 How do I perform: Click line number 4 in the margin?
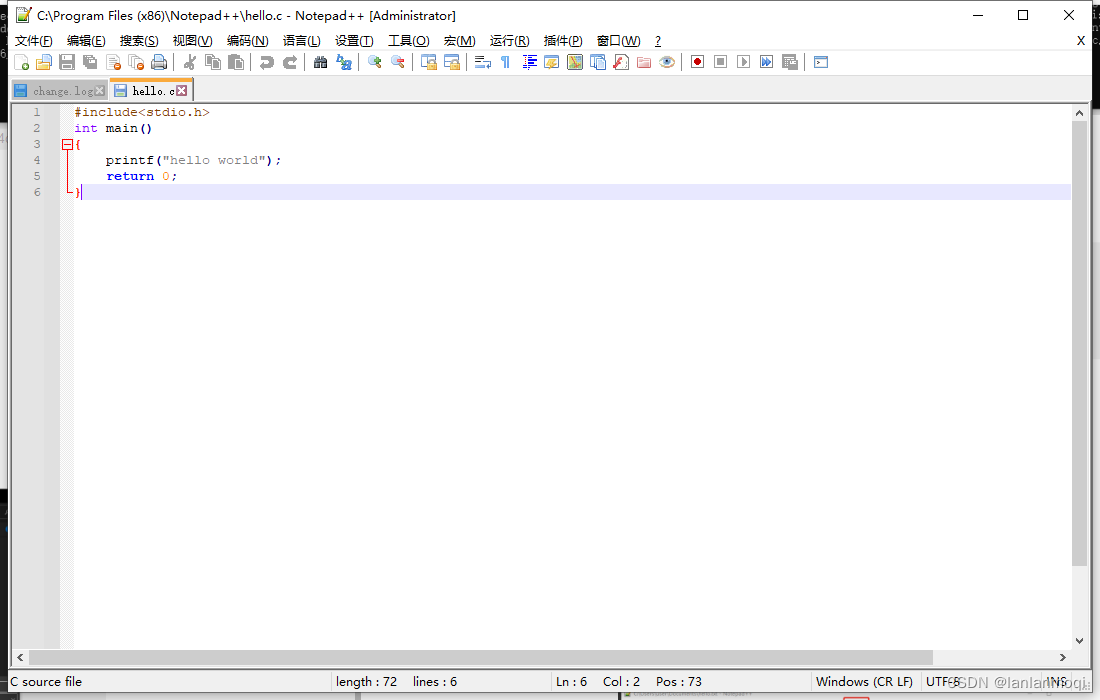pos(36,160)
